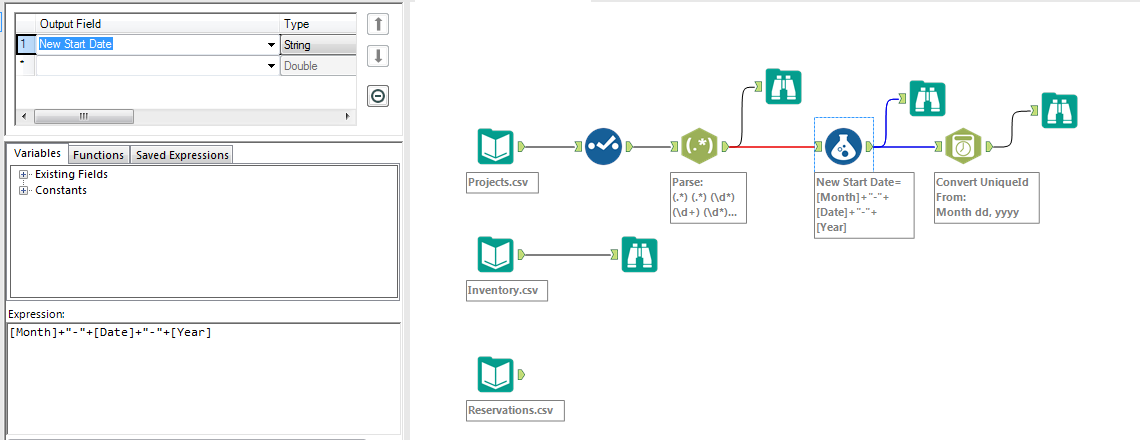The height and width of the screenshot is (440, 1140).
Task: Move output field down with arrow button
Action: tap(378, 56)
